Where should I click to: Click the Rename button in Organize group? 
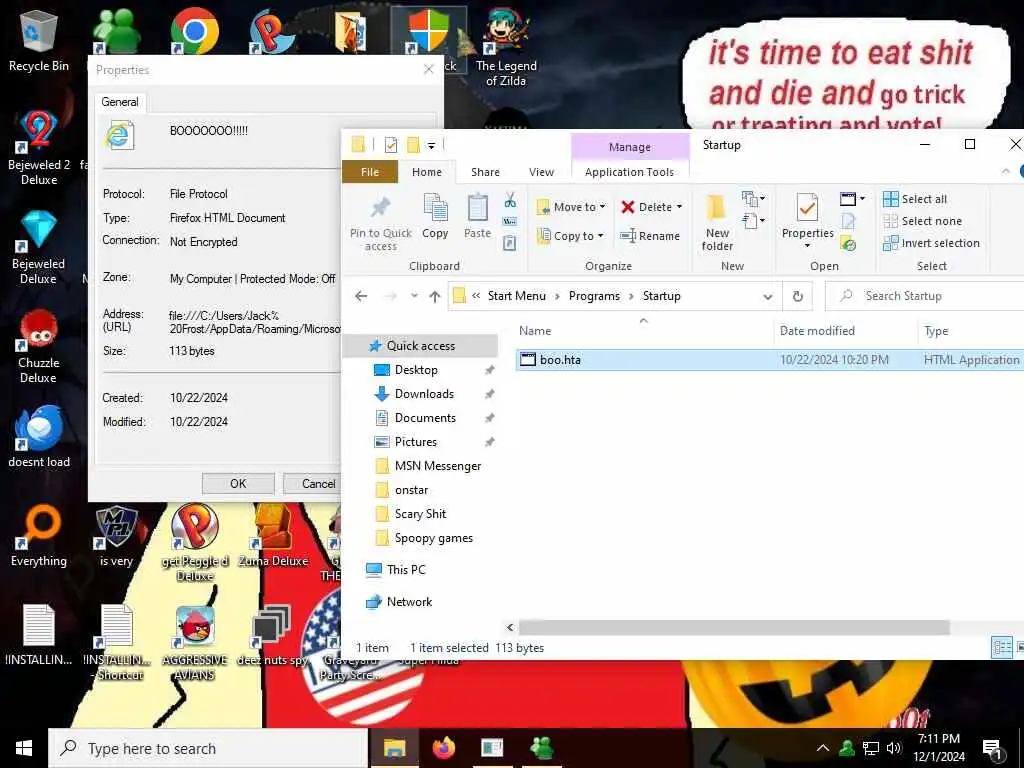point(650,236)
